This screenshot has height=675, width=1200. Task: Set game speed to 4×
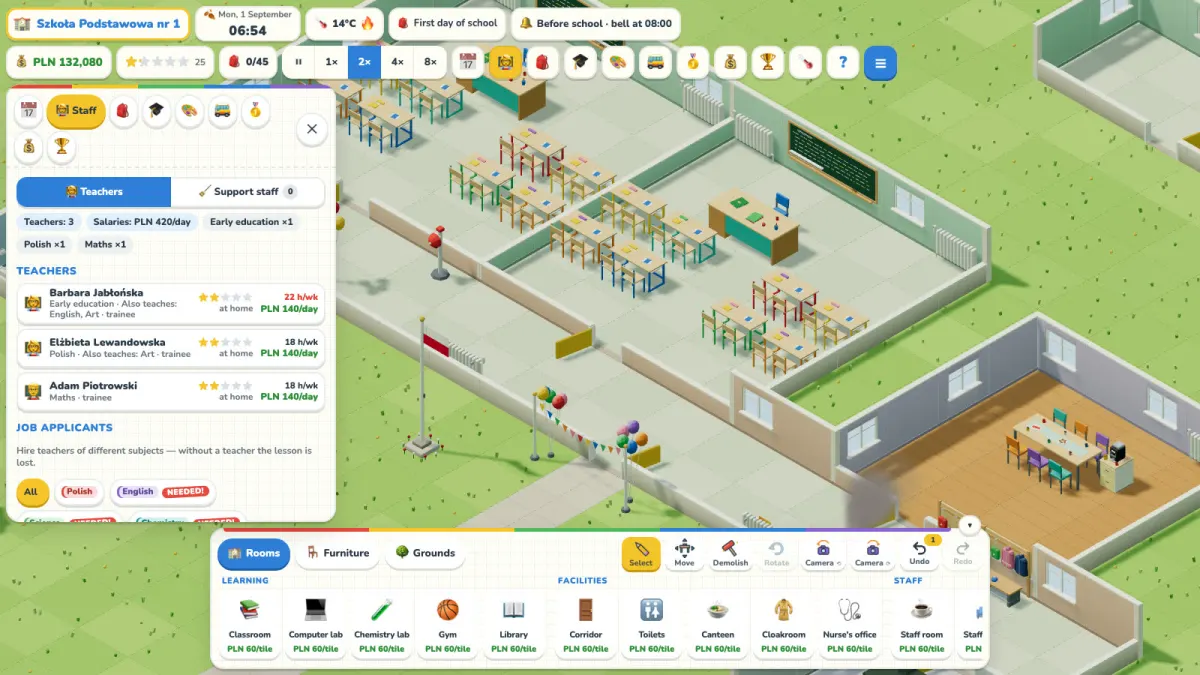point(397,62)
